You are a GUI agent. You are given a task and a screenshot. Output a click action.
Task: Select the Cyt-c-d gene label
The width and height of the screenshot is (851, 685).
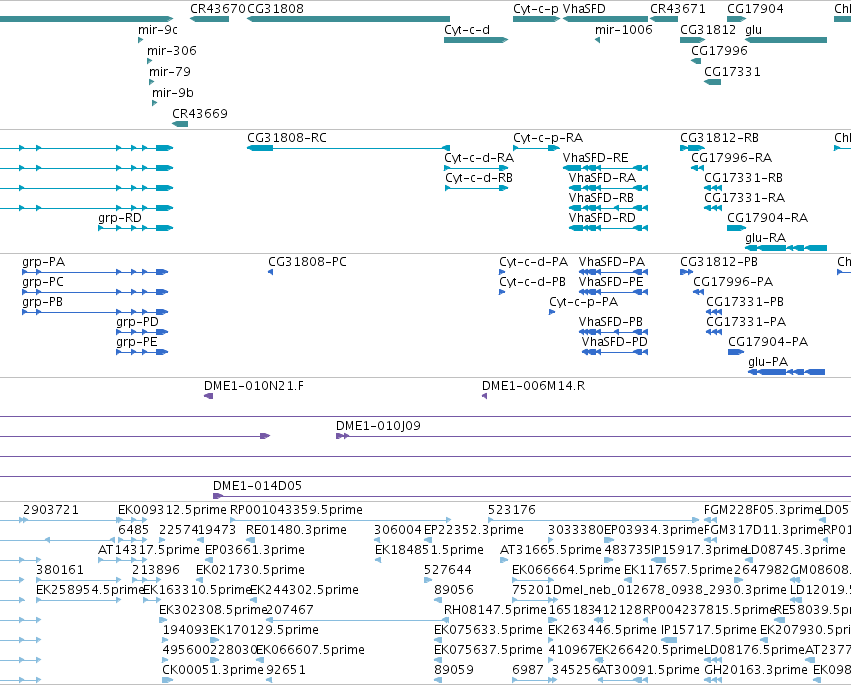(x=467, y=30)
